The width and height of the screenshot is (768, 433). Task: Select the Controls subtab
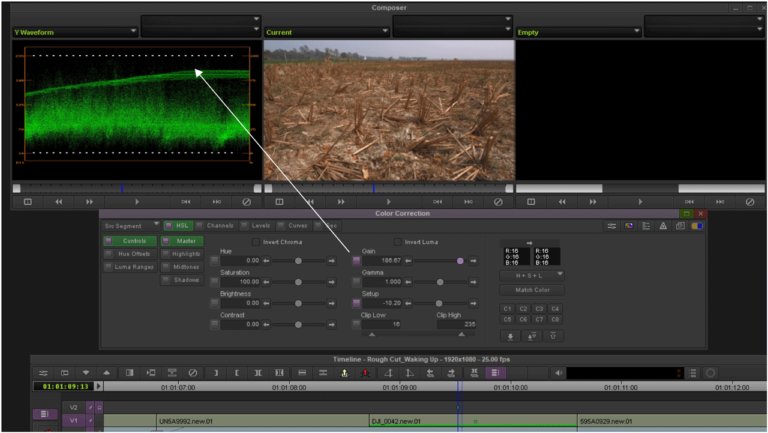(130, 241)
